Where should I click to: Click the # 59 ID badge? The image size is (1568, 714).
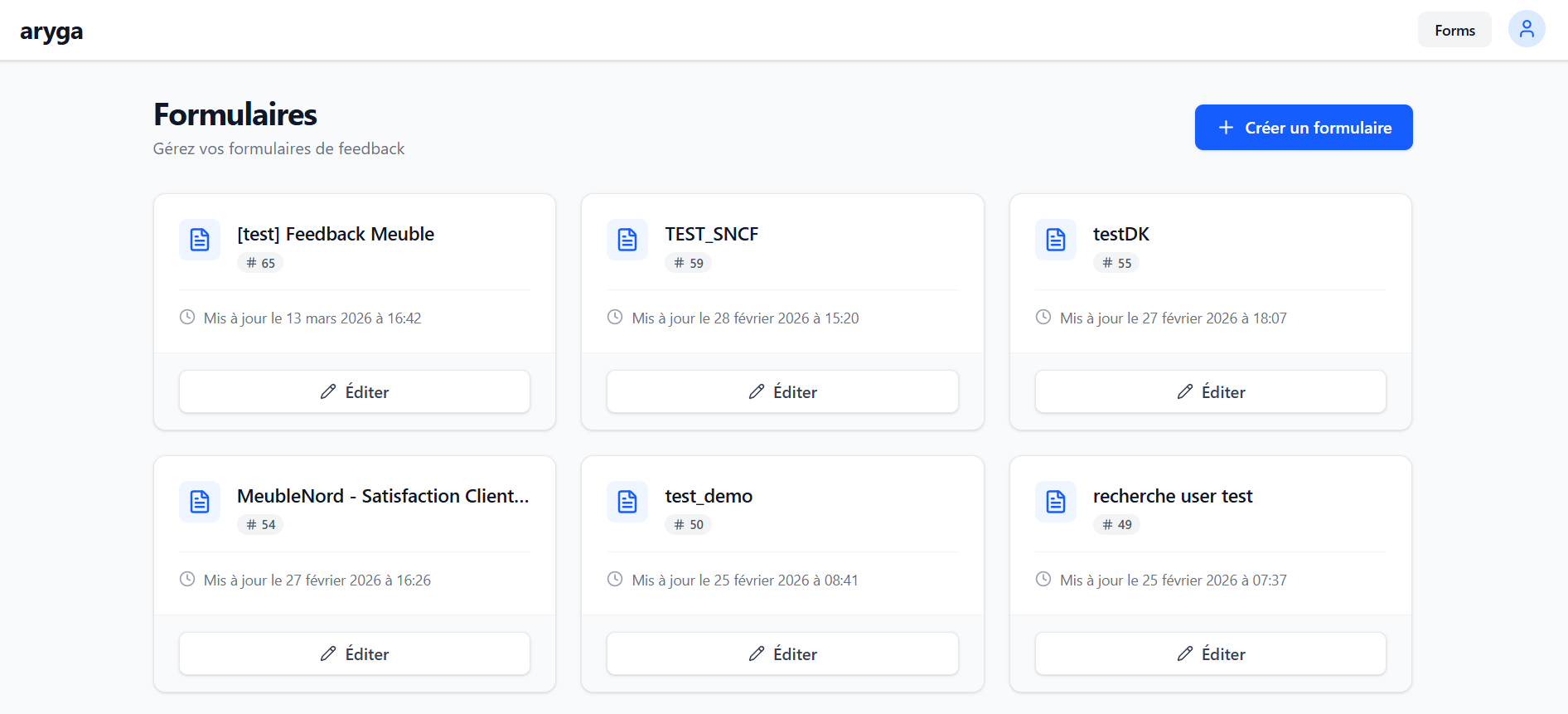coord(689,263)
